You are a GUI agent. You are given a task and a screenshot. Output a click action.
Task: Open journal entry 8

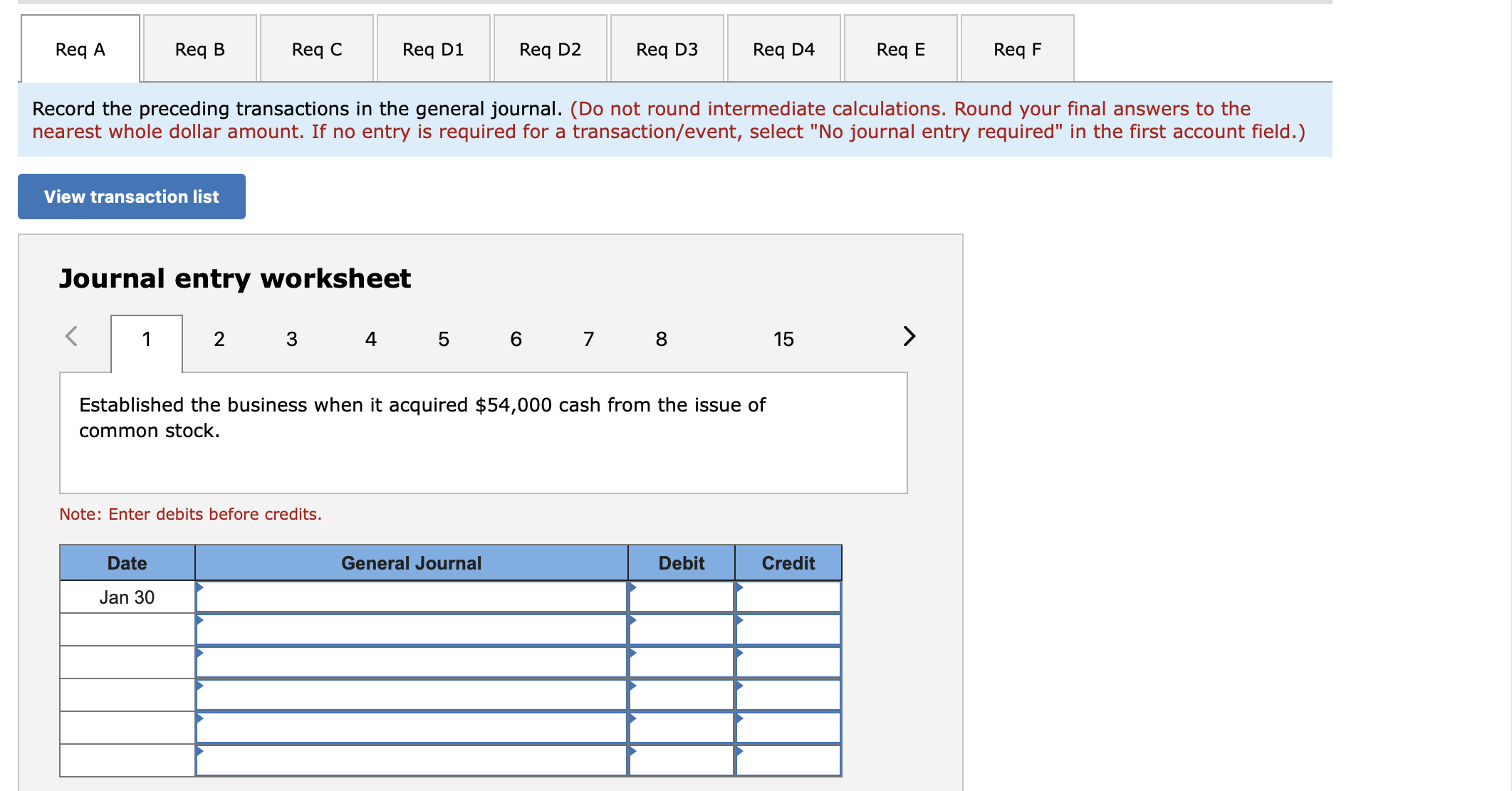coord(661,339)
